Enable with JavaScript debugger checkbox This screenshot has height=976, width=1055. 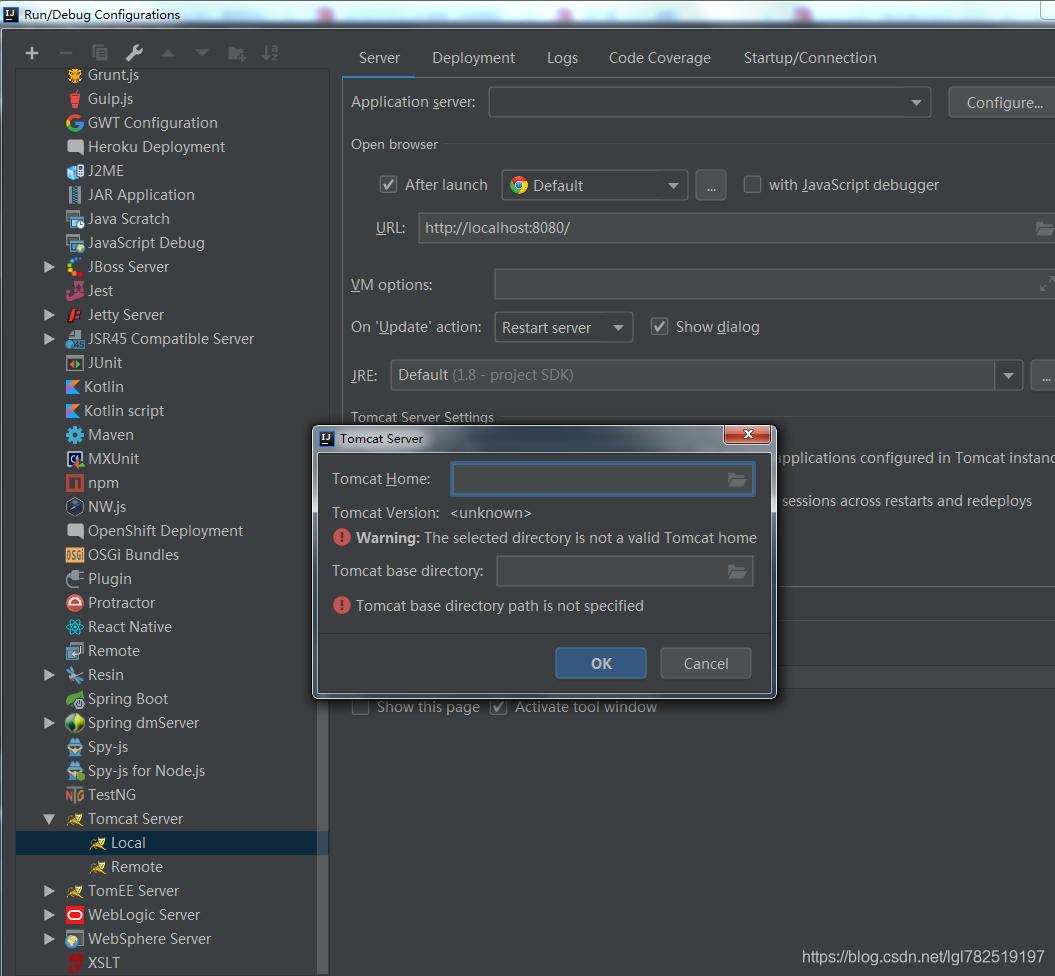click(x=752, y=184)
